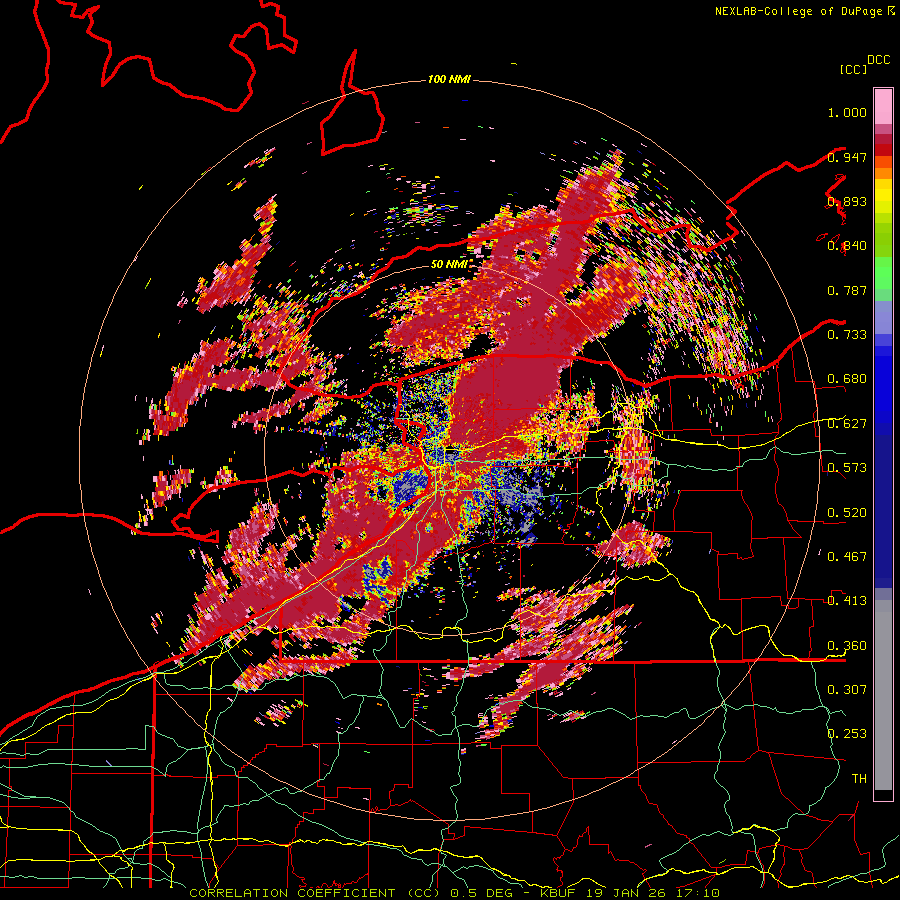
Task: Click the CORRELATION COEFFICIENT (CC) product title
Action: (315, 893)
